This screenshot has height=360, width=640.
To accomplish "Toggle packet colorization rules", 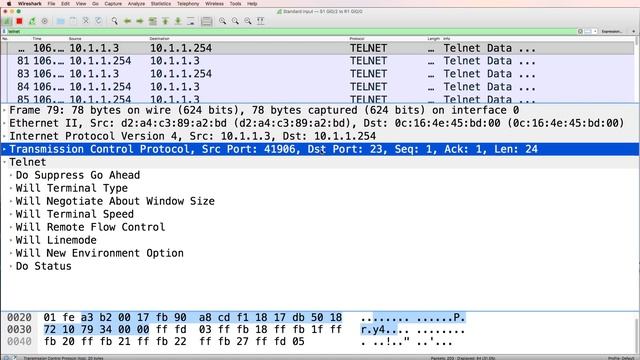I will coord(207,21).
